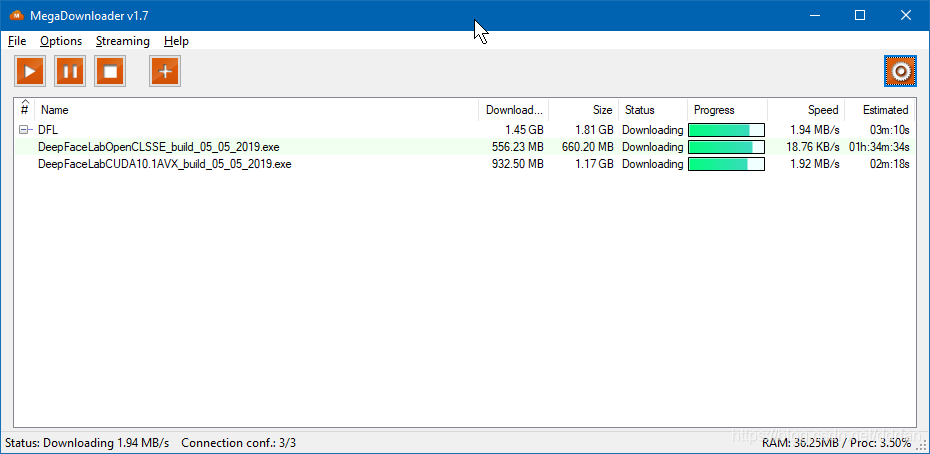Sort by the Estimated column header
Viewport: 930px width, 454px height.
[x=880, y=109]
